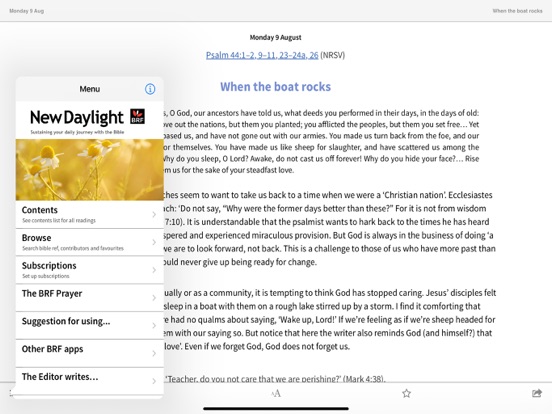Open the share icon in bottom toolbar
Image resolution: width=552 pixels, height=414 pixels.
[537, 393]
